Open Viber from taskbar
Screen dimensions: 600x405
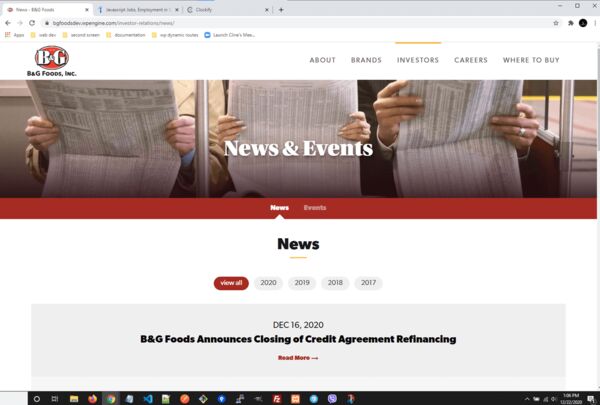(332, 399)
